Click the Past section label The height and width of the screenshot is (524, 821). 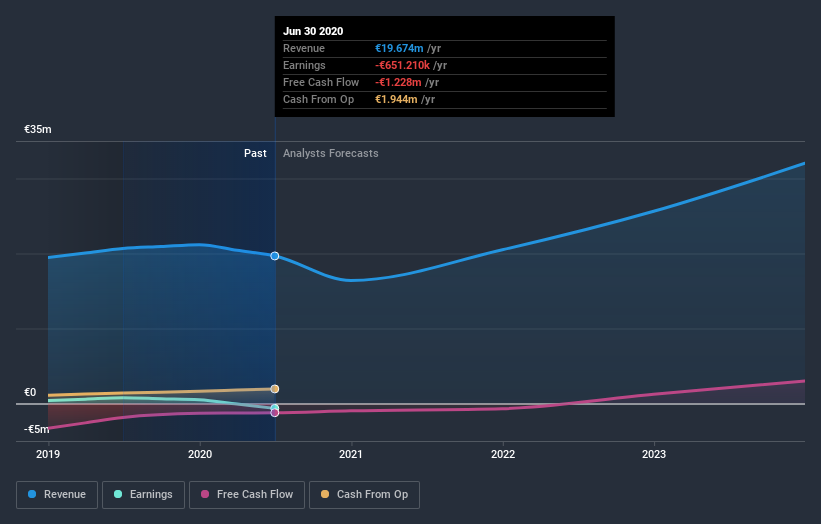point(255,153)
